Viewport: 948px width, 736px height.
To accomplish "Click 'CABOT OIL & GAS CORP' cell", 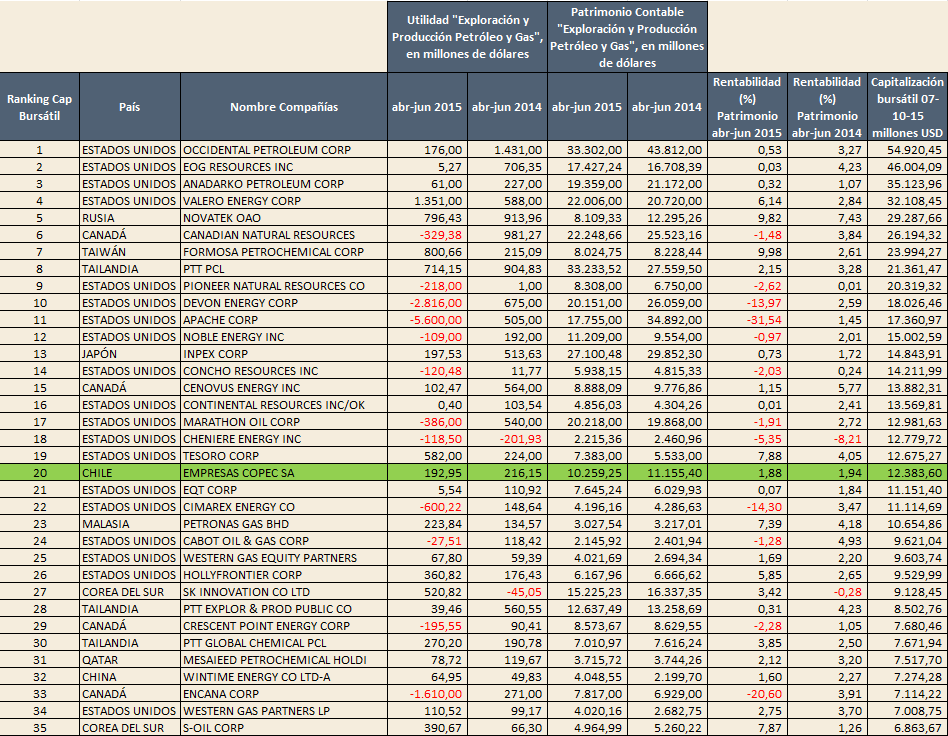I will click(284, 541).
